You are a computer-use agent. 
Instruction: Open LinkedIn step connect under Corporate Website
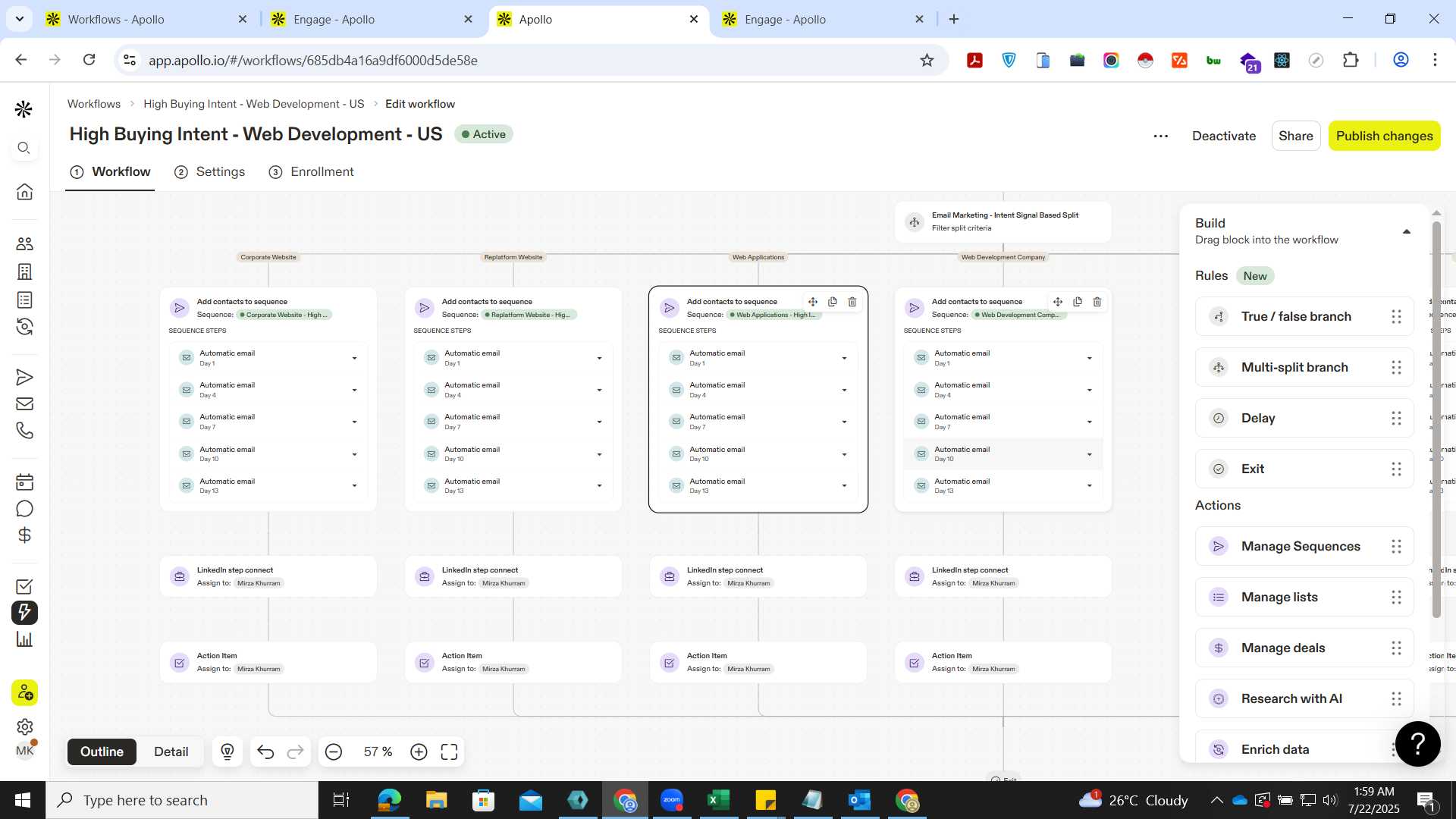[x=268, y=576]
